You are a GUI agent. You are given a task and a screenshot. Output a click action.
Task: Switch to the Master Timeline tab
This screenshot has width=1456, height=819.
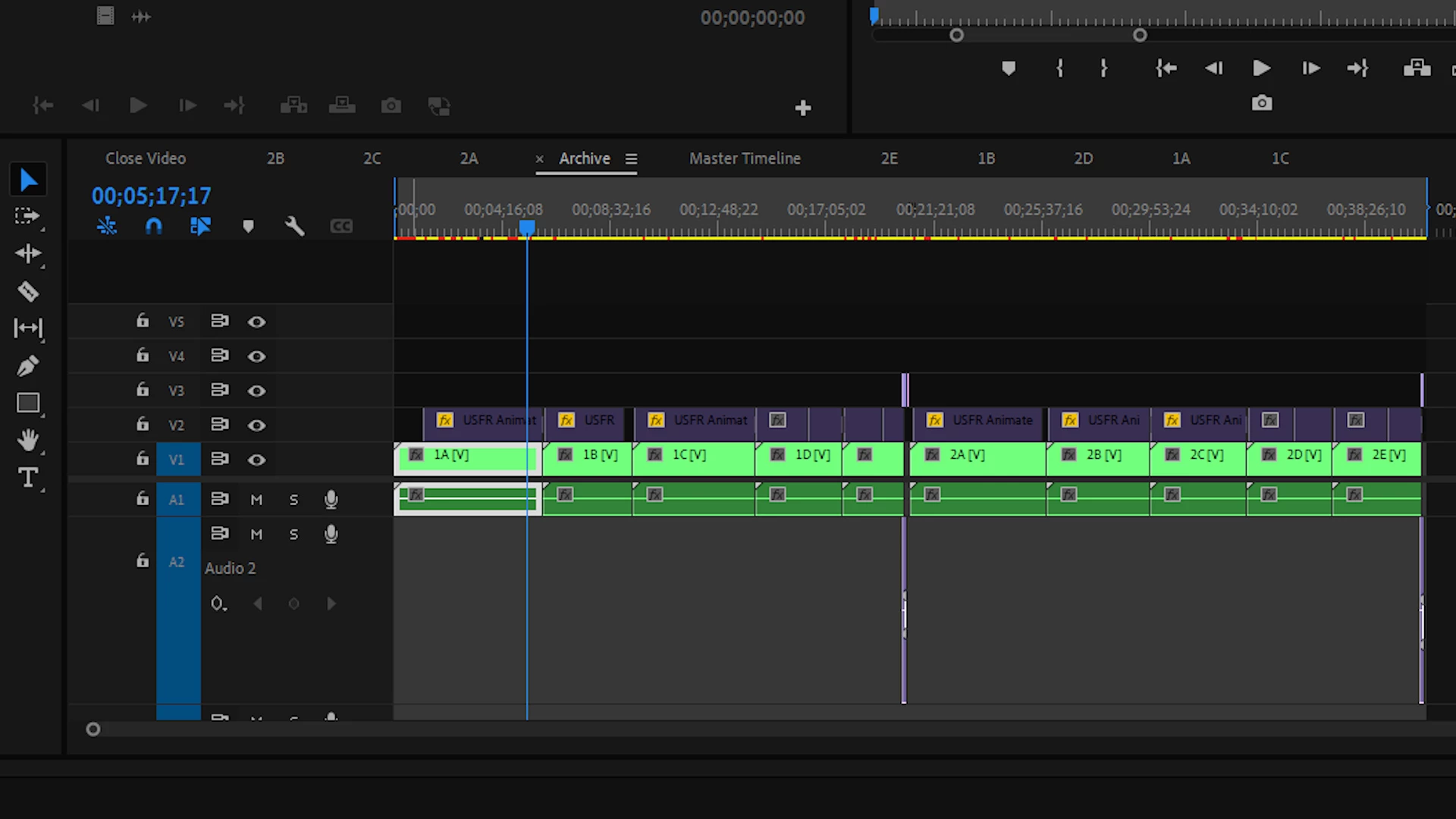click(744, 158)
